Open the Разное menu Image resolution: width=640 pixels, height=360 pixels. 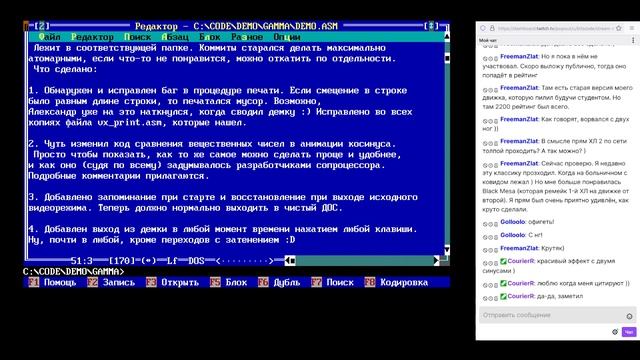247,37
